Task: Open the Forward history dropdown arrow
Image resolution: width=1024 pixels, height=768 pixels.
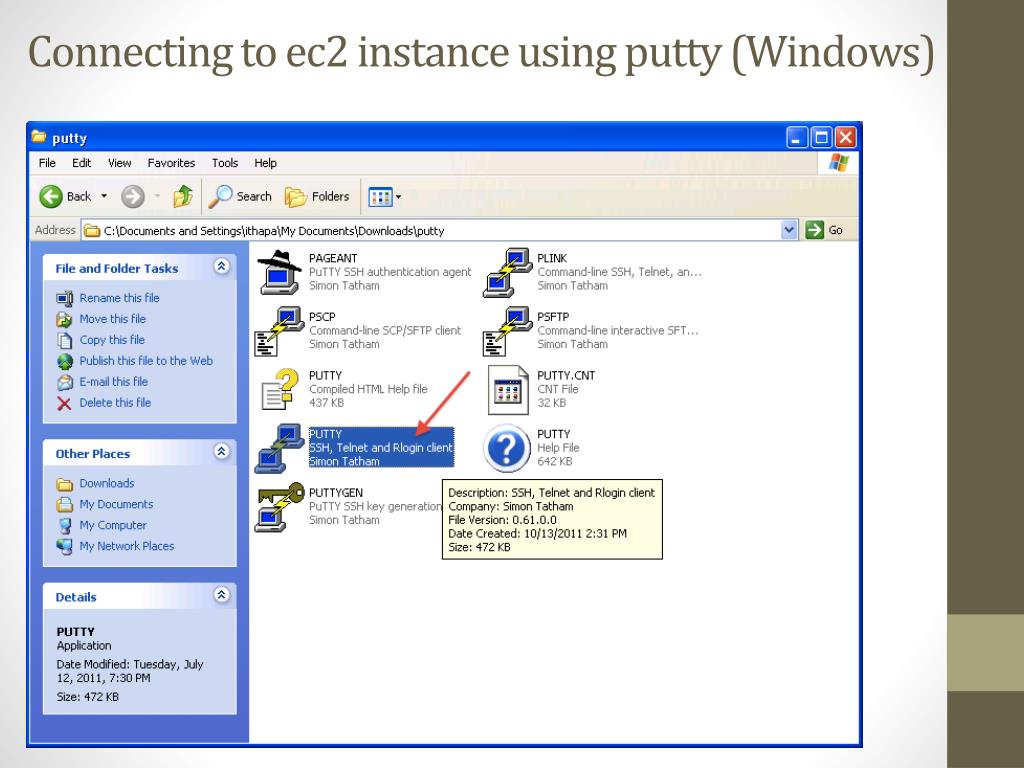Action: [157, 196]
